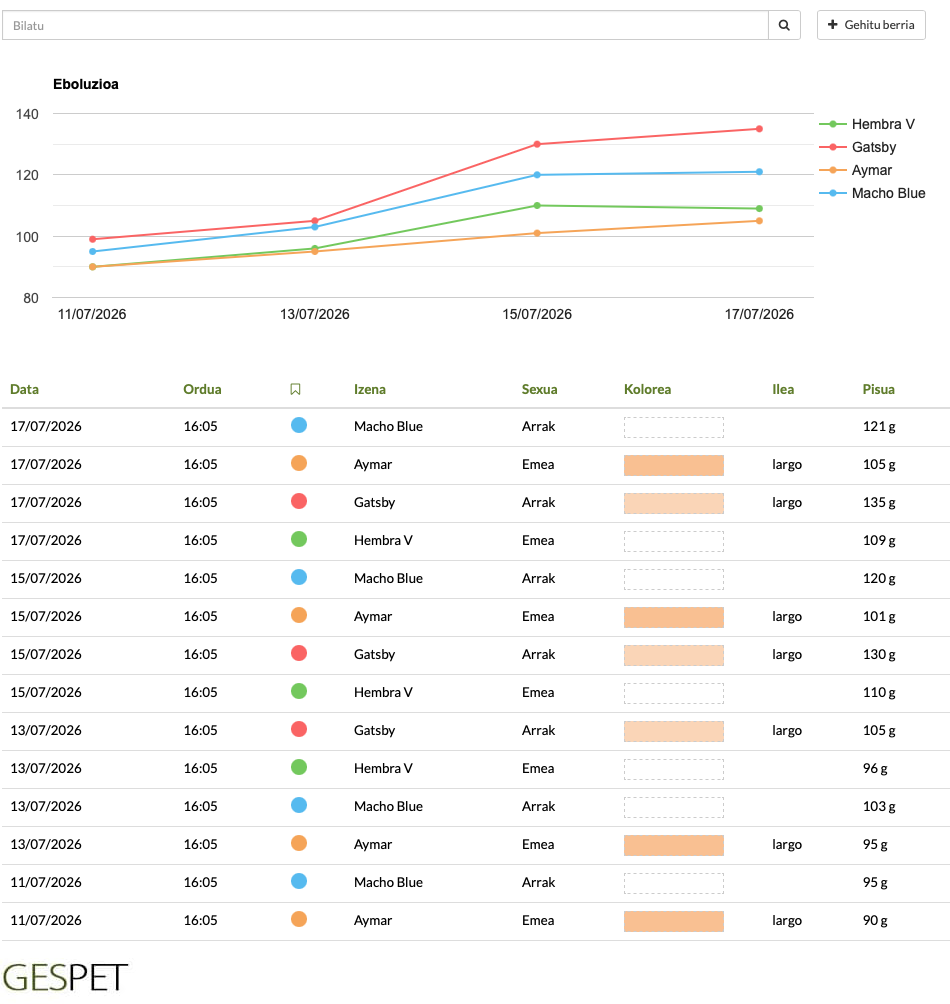Click the GESPET logo

tap(65, 977)
